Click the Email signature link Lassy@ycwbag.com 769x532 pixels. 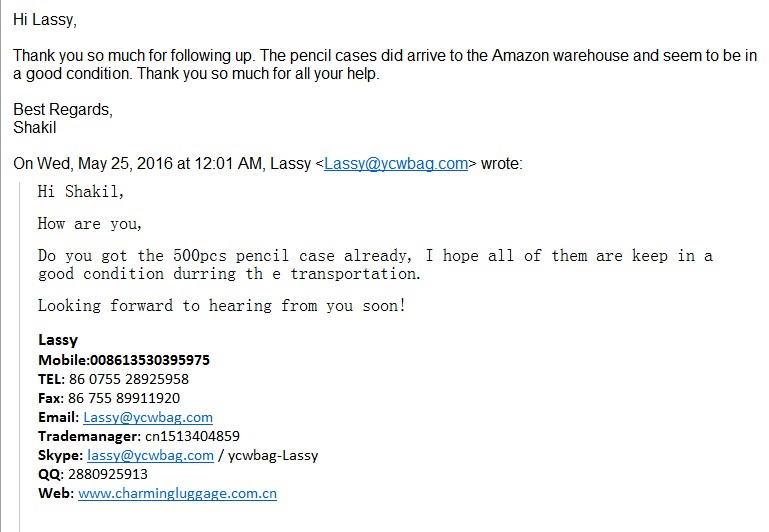click(x=148, y=417)
